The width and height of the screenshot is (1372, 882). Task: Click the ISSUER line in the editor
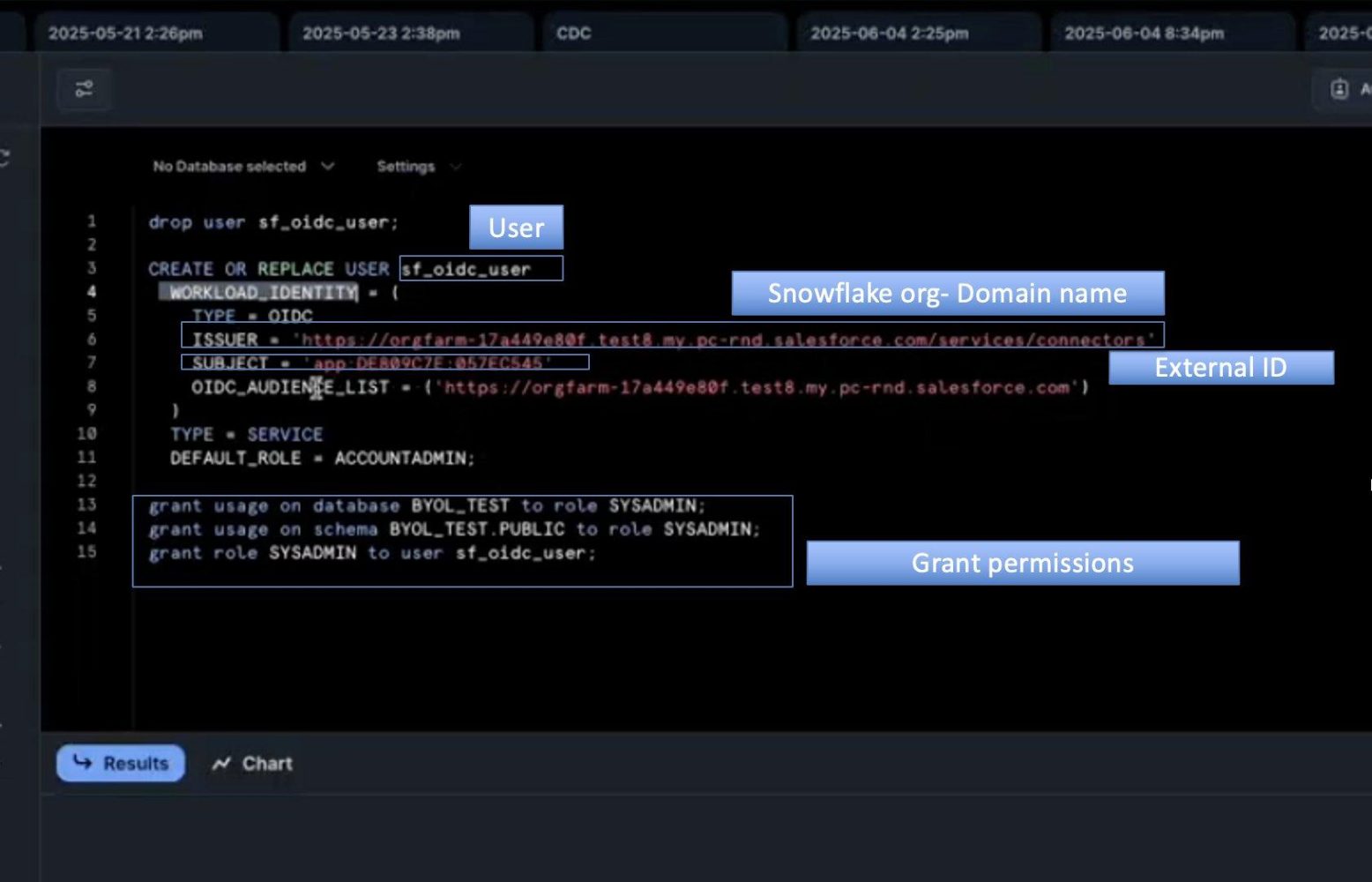pyautogui.click(x=673, y=340)
